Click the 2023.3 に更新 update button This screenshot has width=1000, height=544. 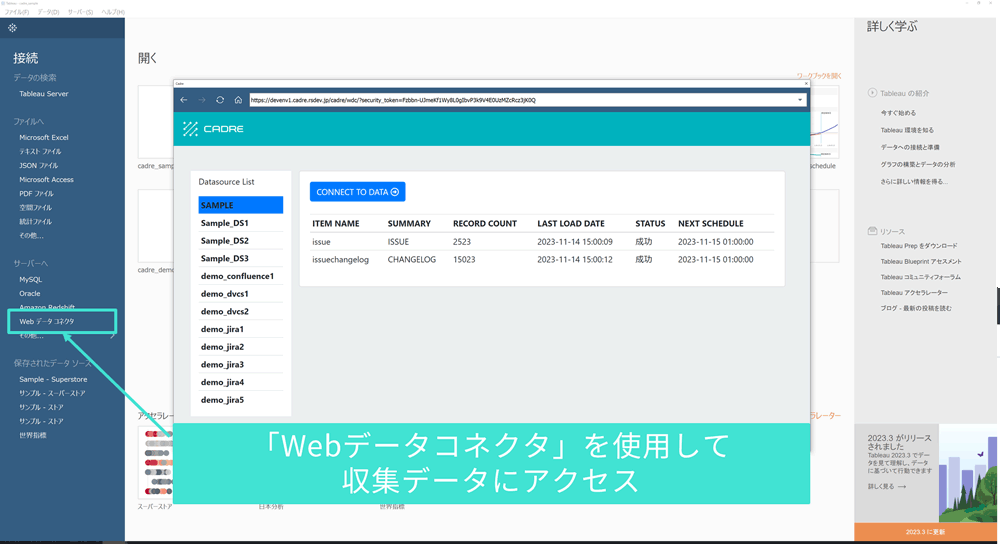925,532
